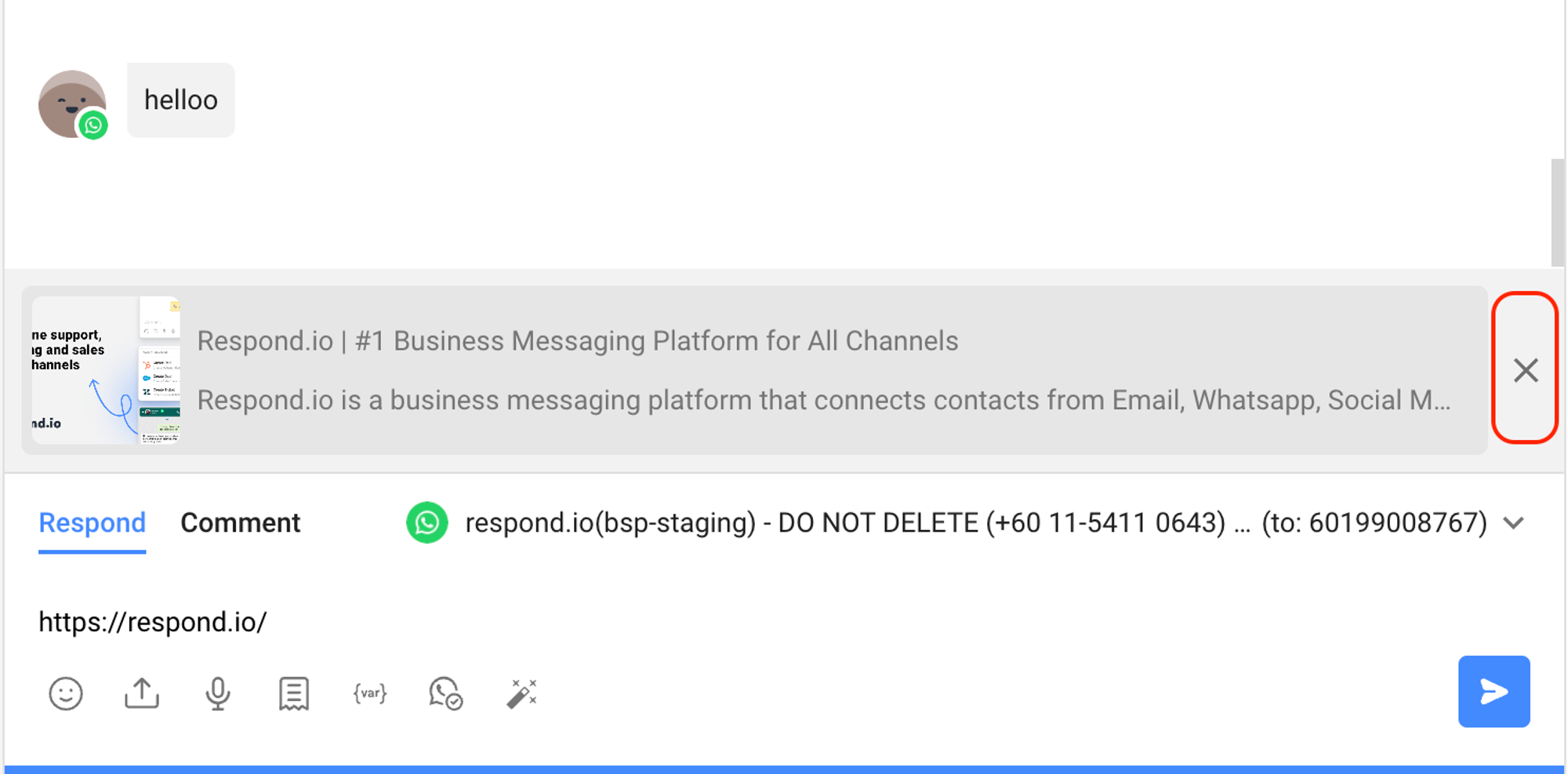Send the message with blue arrow button
This screenshot has height=774, width=1568.
[x=1494, y=692]
